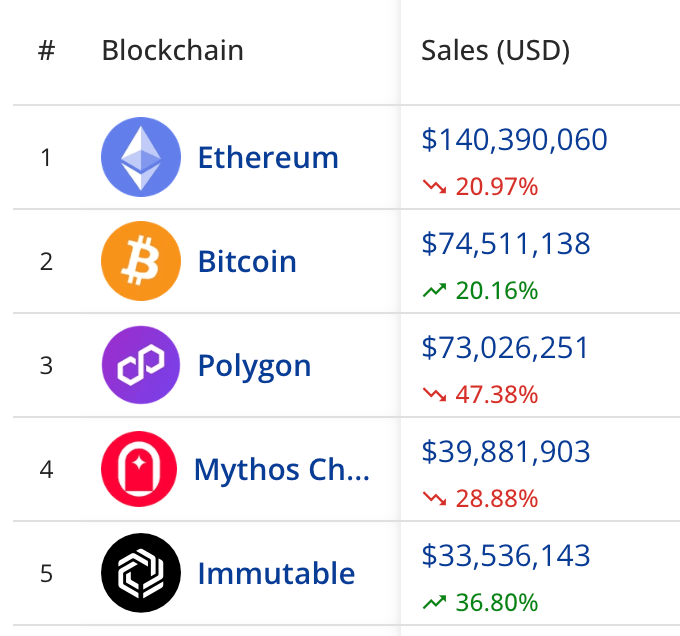Click the green up-trend arrow next to 36.80%
This screenshot has height=636, width=680.
click(435, 602)
